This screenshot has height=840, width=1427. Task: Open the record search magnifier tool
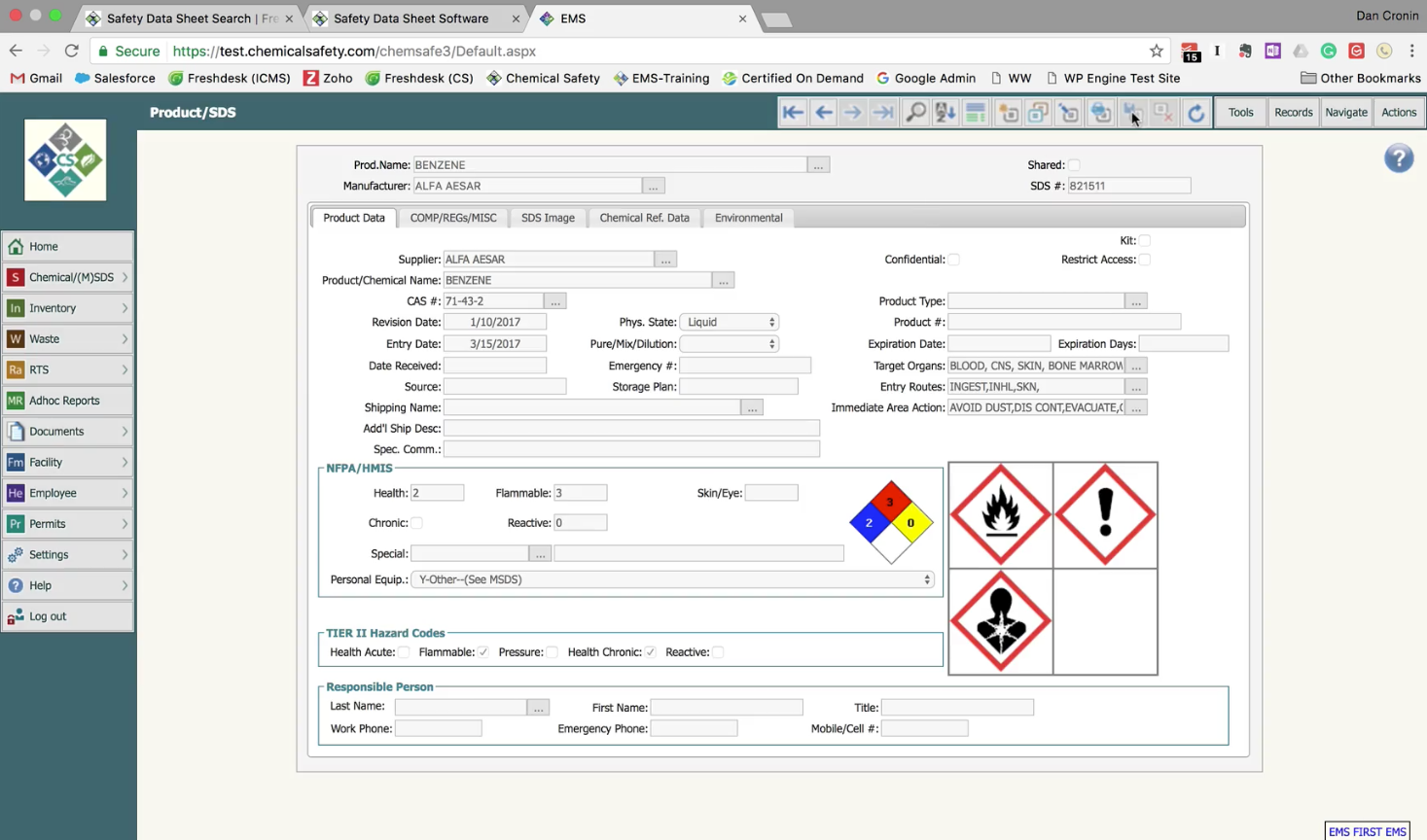coord(914,113)
